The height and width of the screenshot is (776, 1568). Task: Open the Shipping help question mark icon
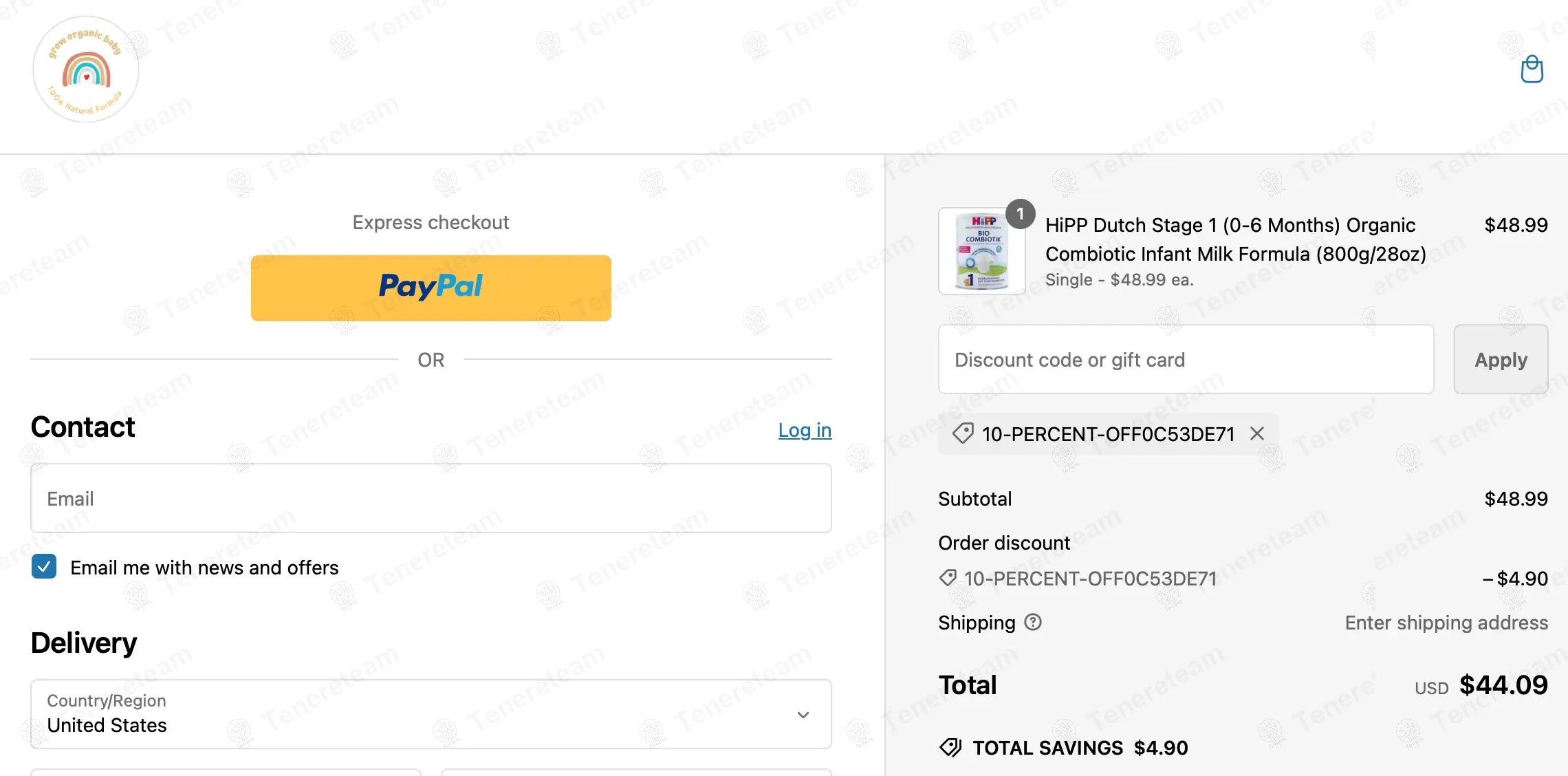coord(1033,622)
